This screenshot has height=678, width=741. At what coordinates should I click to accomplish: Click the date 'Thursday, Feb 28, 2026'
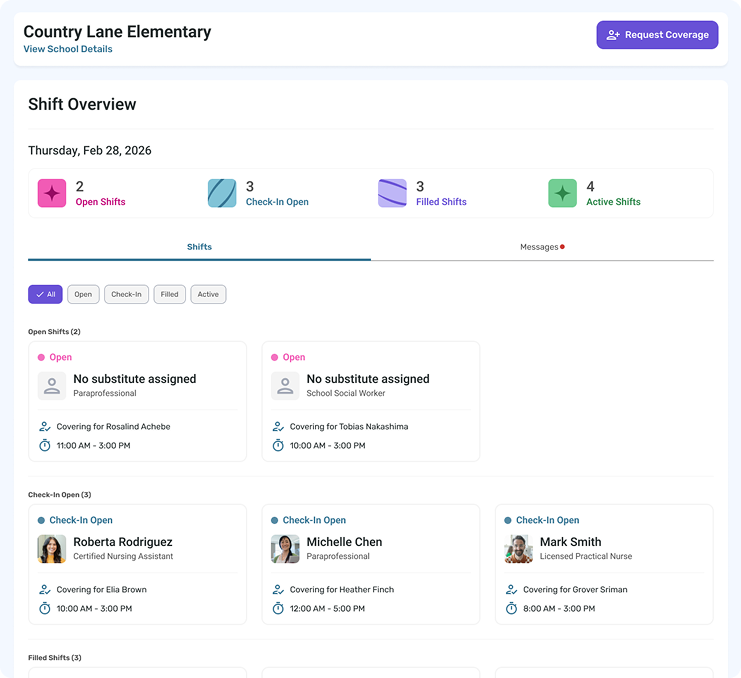click(x=90, y=151)
